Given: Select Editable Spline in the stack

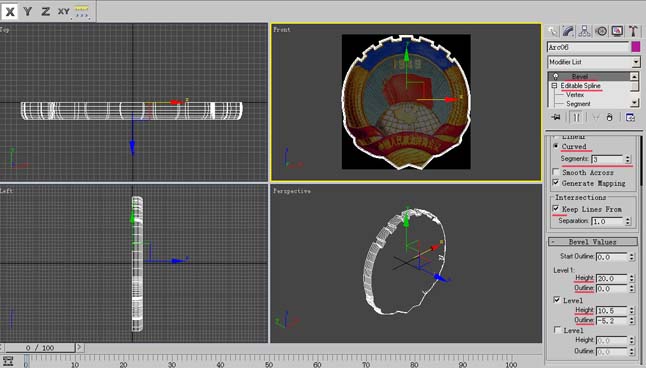Looking at the screenshot, I should pyautogui.click(x=580, y=86).
